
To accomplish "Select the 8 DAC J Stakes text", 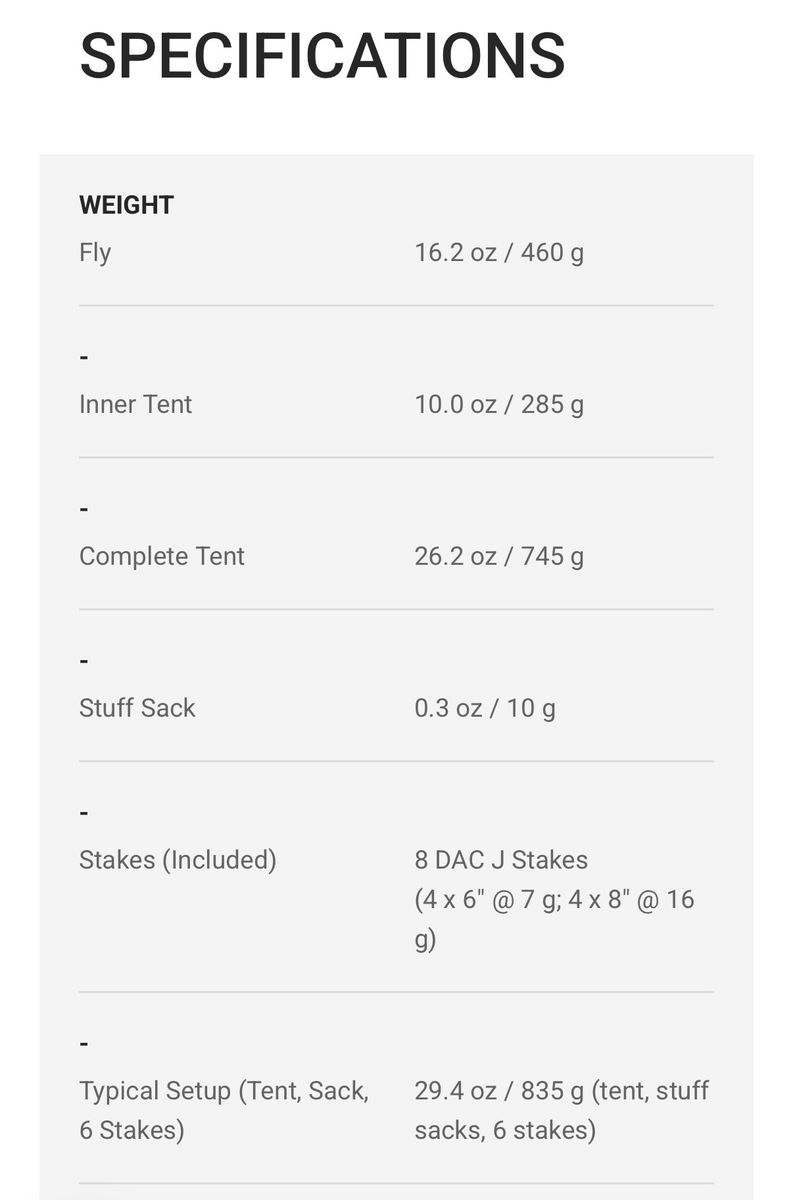I will click(501, 860).
